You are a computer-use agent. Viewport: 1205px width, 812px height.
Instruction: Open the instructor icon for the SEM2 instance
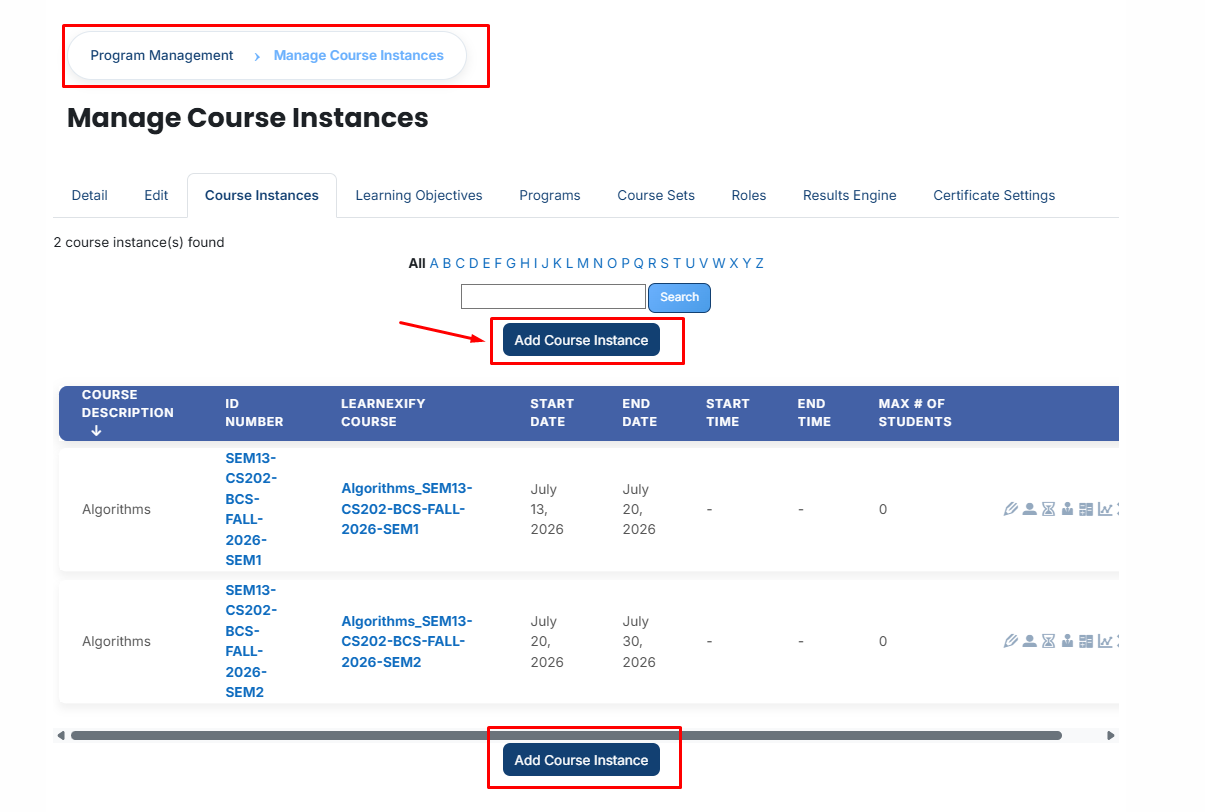(x=1067, y=641)
